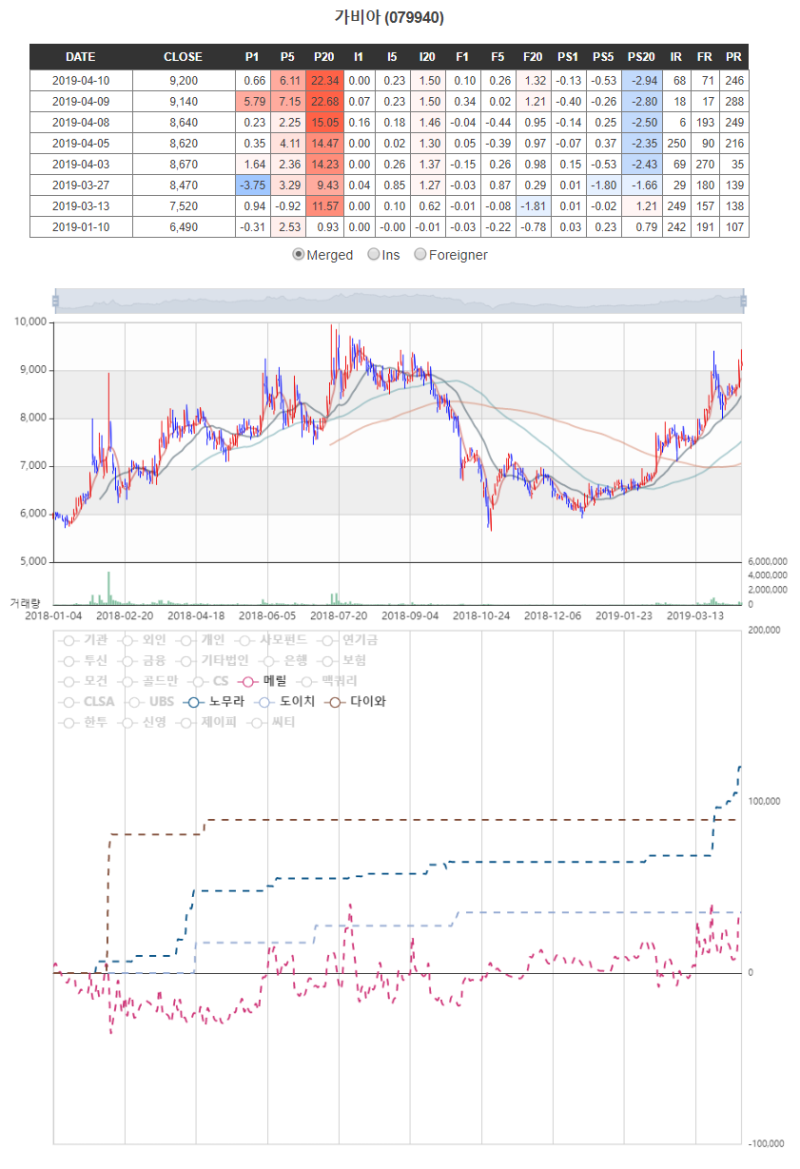The width and height of the screenshot is (800, 1169).
Task: Toggle the 연기금 legend entry
Action: [347, 640]
